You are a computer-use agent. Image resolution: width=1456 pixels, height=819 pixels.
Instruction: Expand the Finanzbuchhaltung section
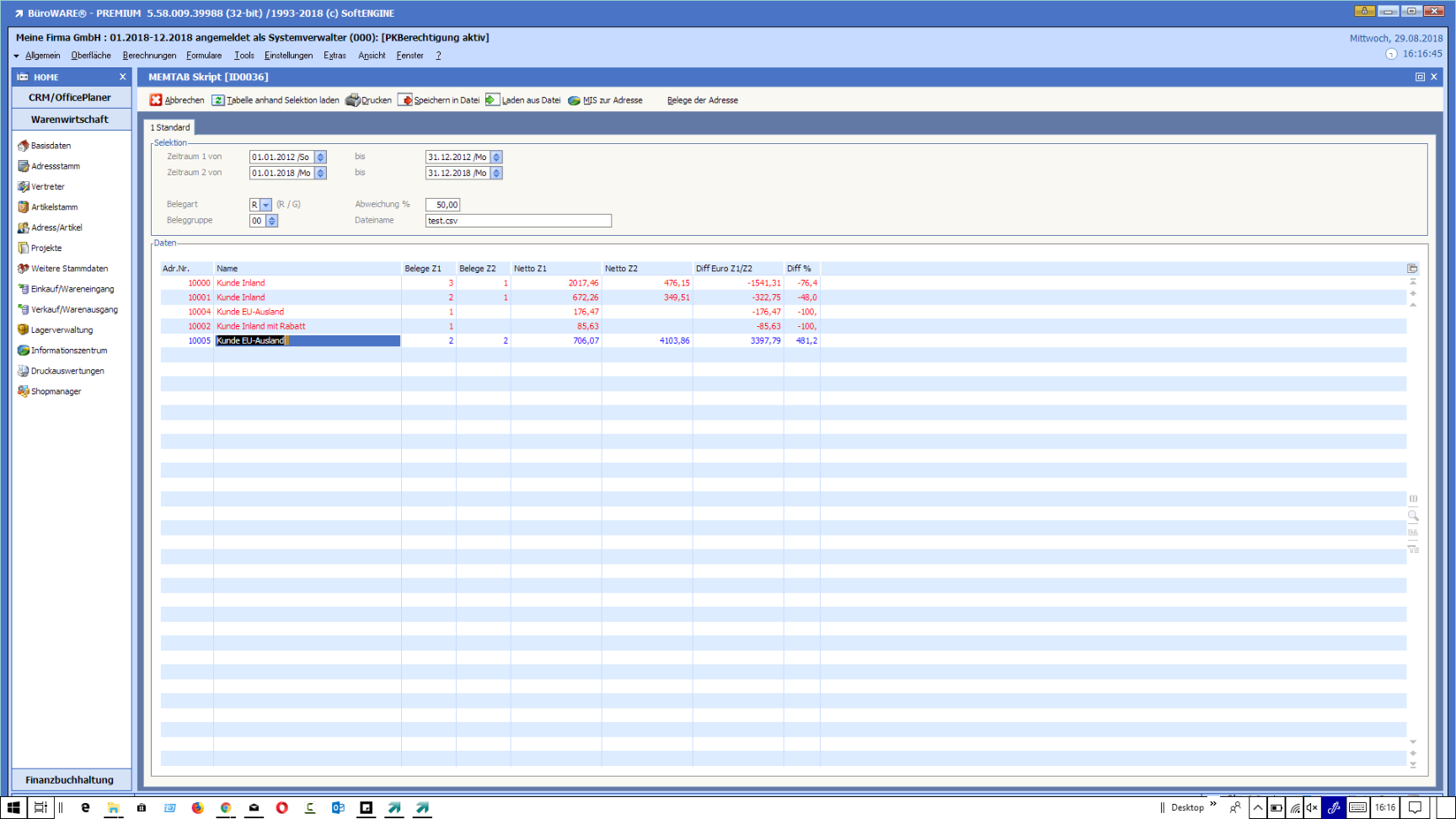pyautogui.click(x=70, y=779)
